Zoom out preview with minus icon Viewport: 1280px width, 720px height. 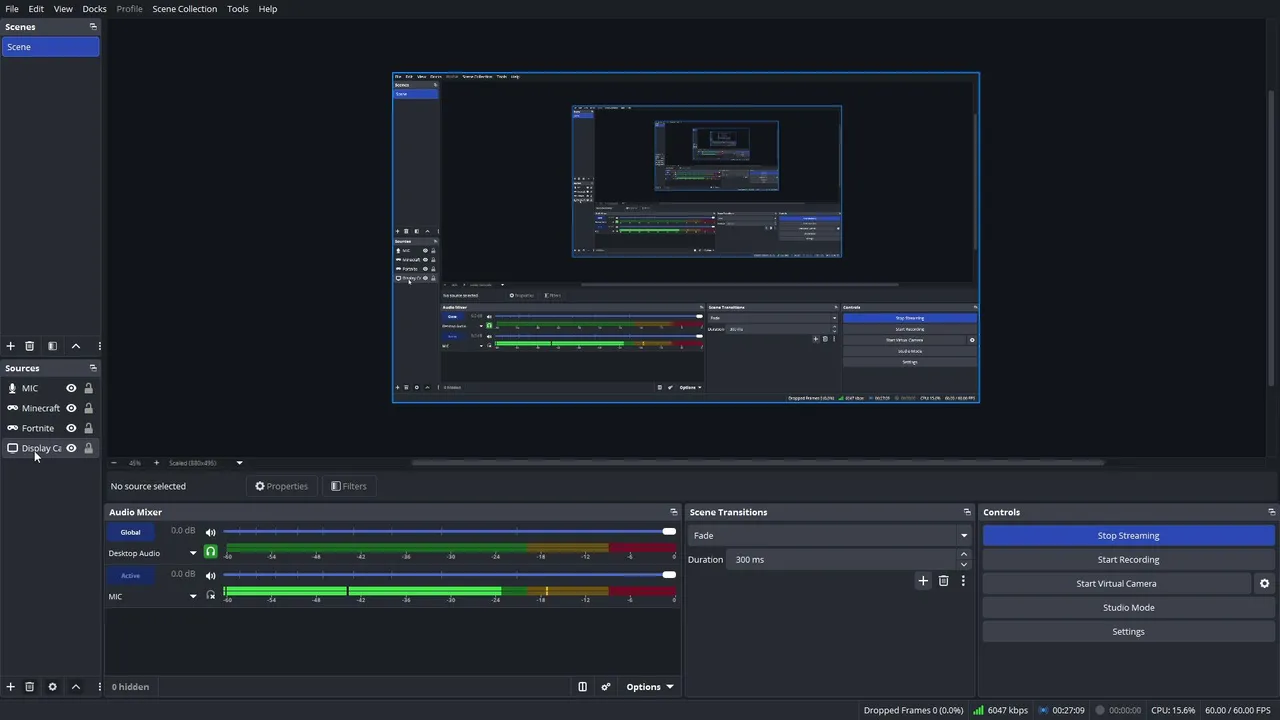point(113,463)
